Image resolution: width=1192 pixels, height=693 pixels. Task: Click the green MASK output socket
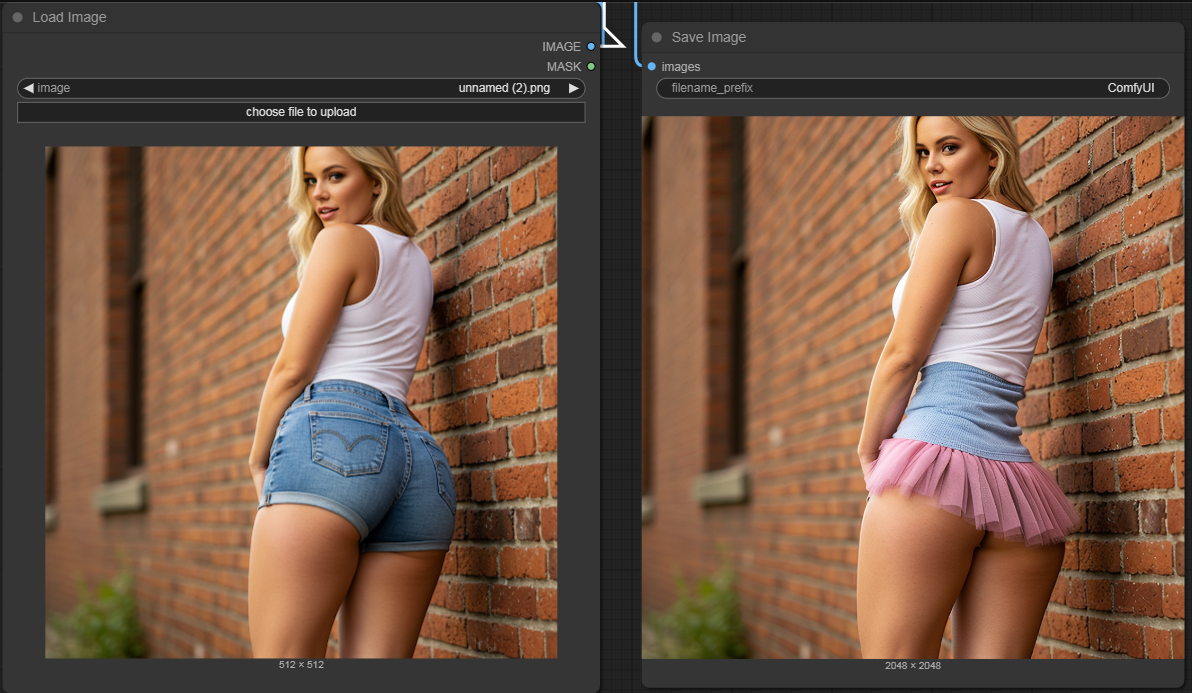point(591,67)
